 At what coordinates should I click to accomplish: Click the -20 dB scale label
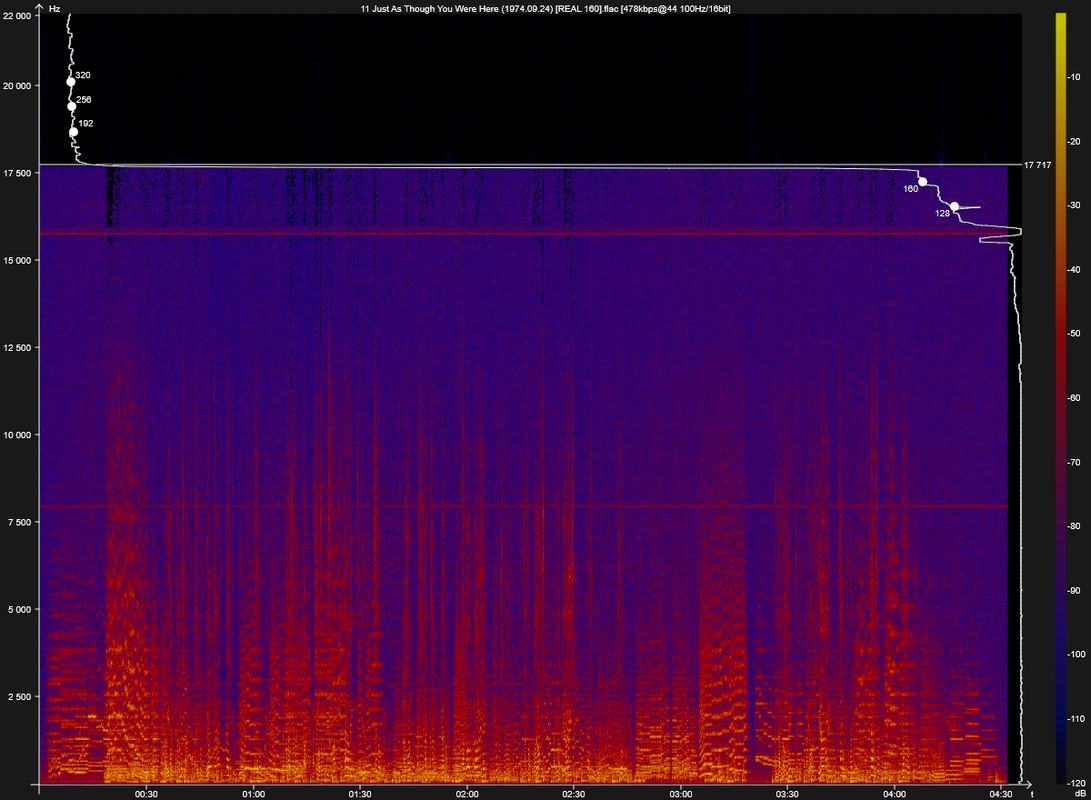pos(1074,142)
